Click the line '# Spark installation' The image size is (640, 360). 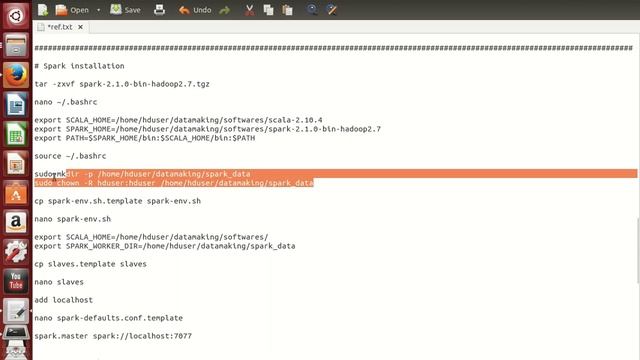click(79, 66)
